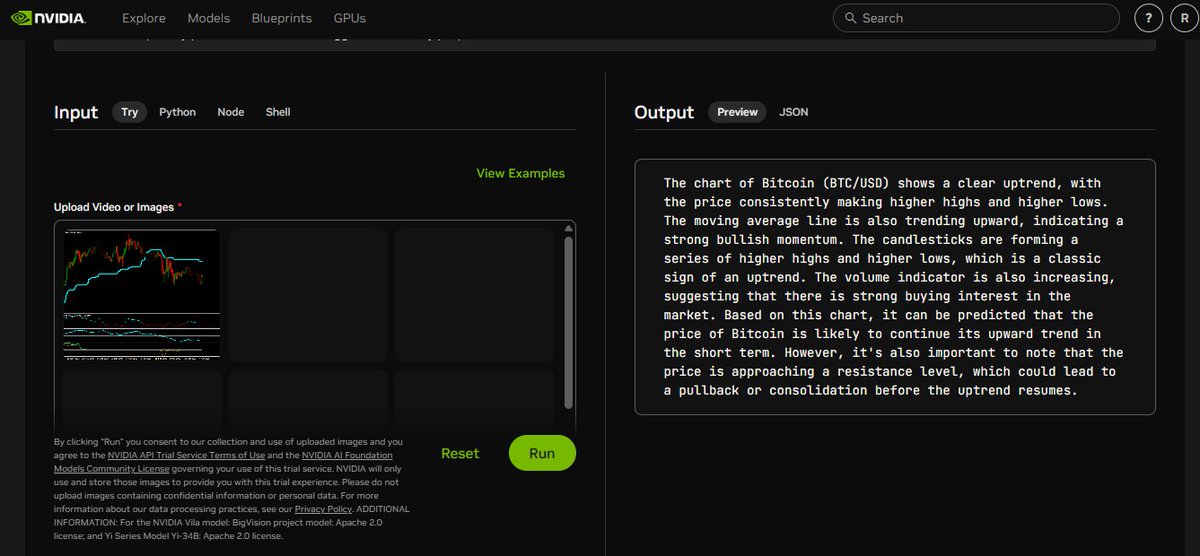
Task: Select the Try input tab
Action: coord(130,112)
